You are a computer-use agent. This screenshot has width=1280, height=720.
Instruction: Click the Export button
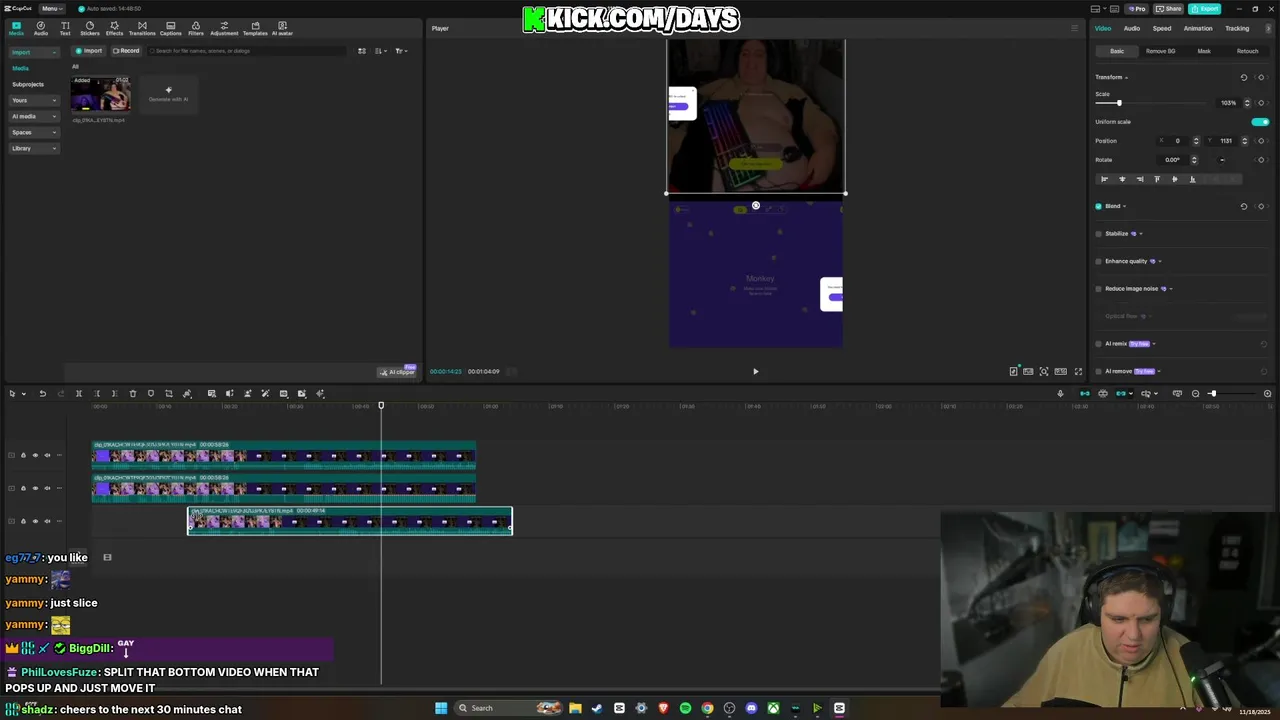(1205, 8)
